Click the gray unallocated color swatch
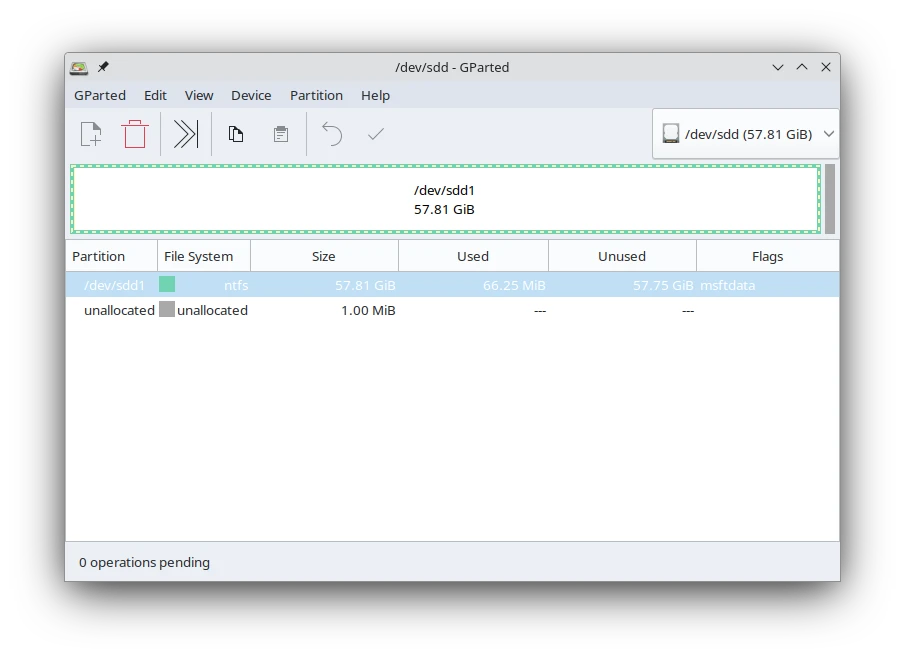 167,310
